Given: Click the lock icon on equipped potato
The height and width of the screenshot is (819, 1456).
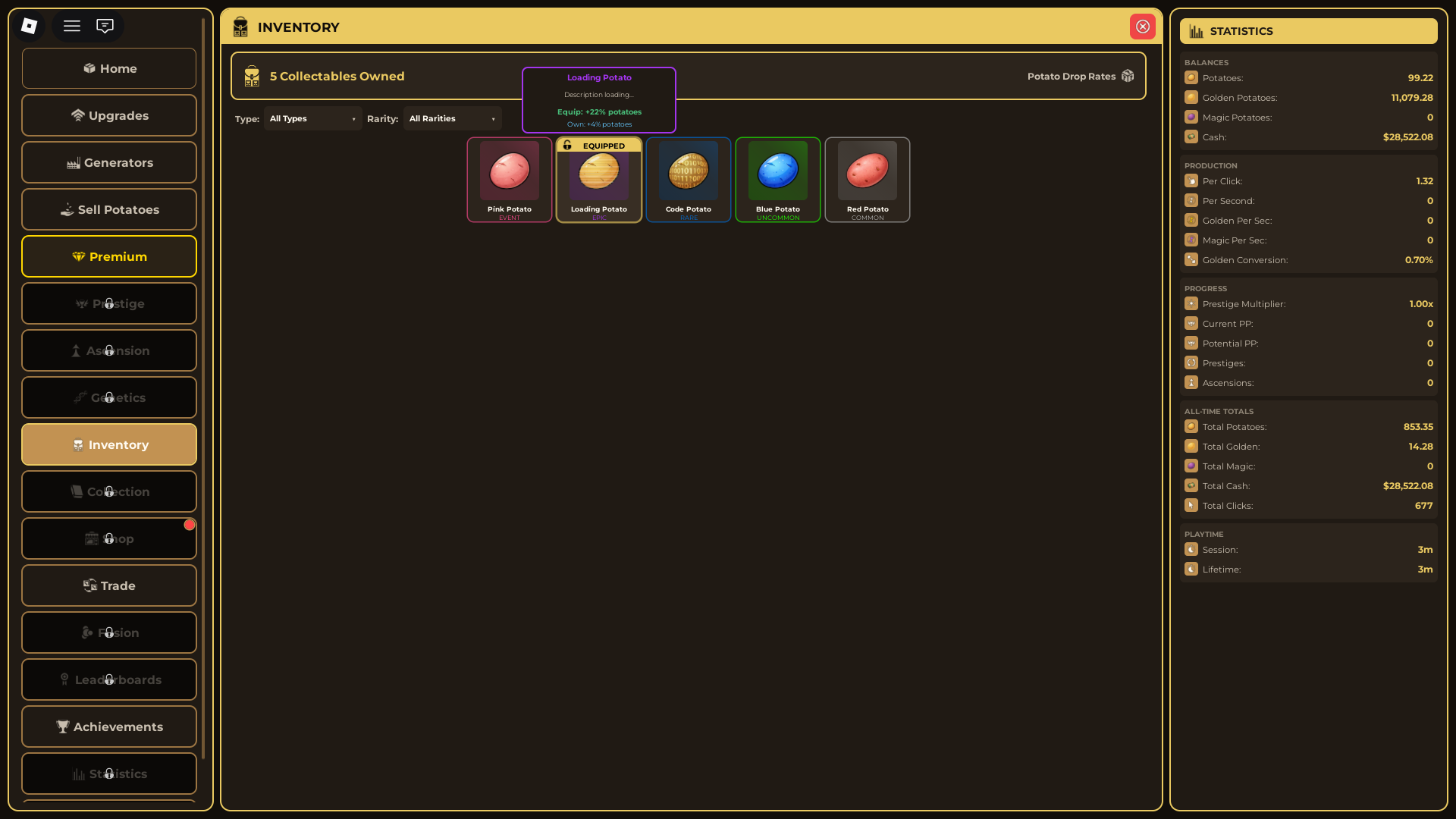Looking at the screenshot, I should tap(567, 145).
